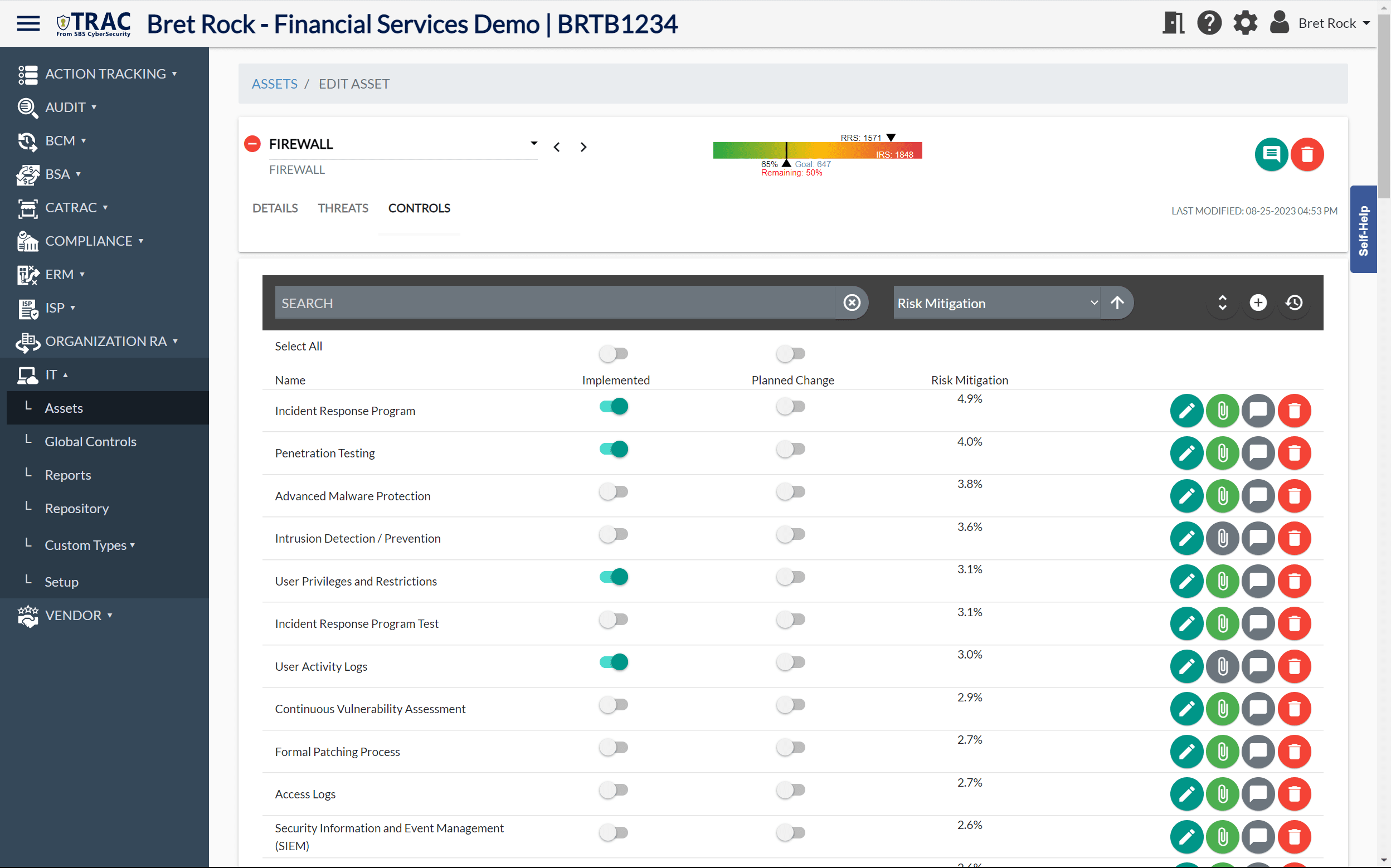Restore controls using the history icon
The width and height of the screenshot is (1391, 868).
[x=1293, y=303]
